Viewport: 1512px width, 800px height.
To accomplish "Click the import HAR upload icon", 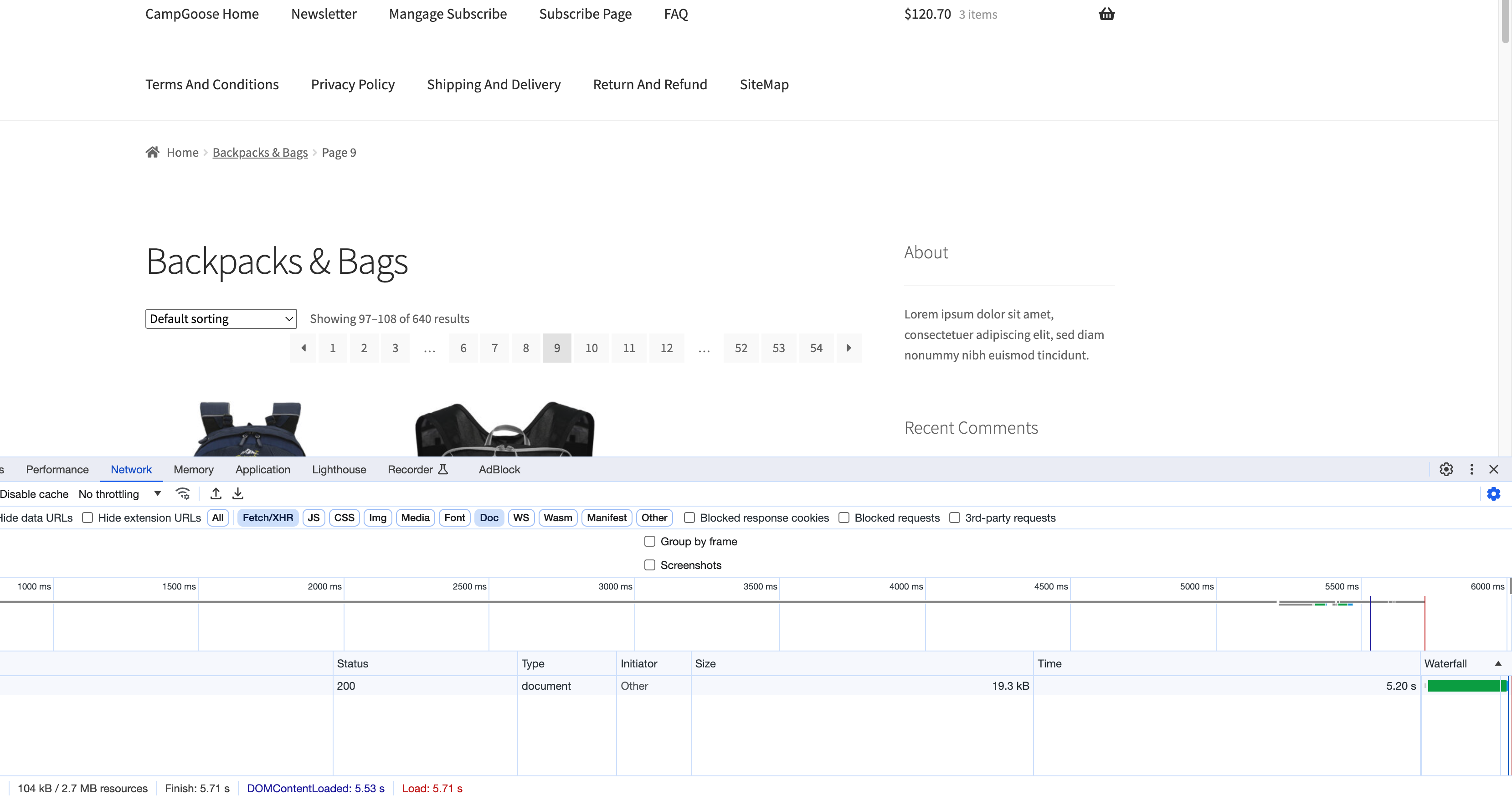I will (216, 493).
